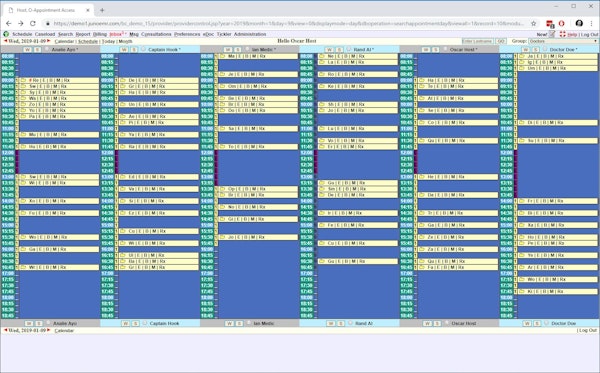Screen dimensions: 600x373
Task: Open the folder icon in Analie Ayo's 09:00 appointment
Action: (23, 80)
